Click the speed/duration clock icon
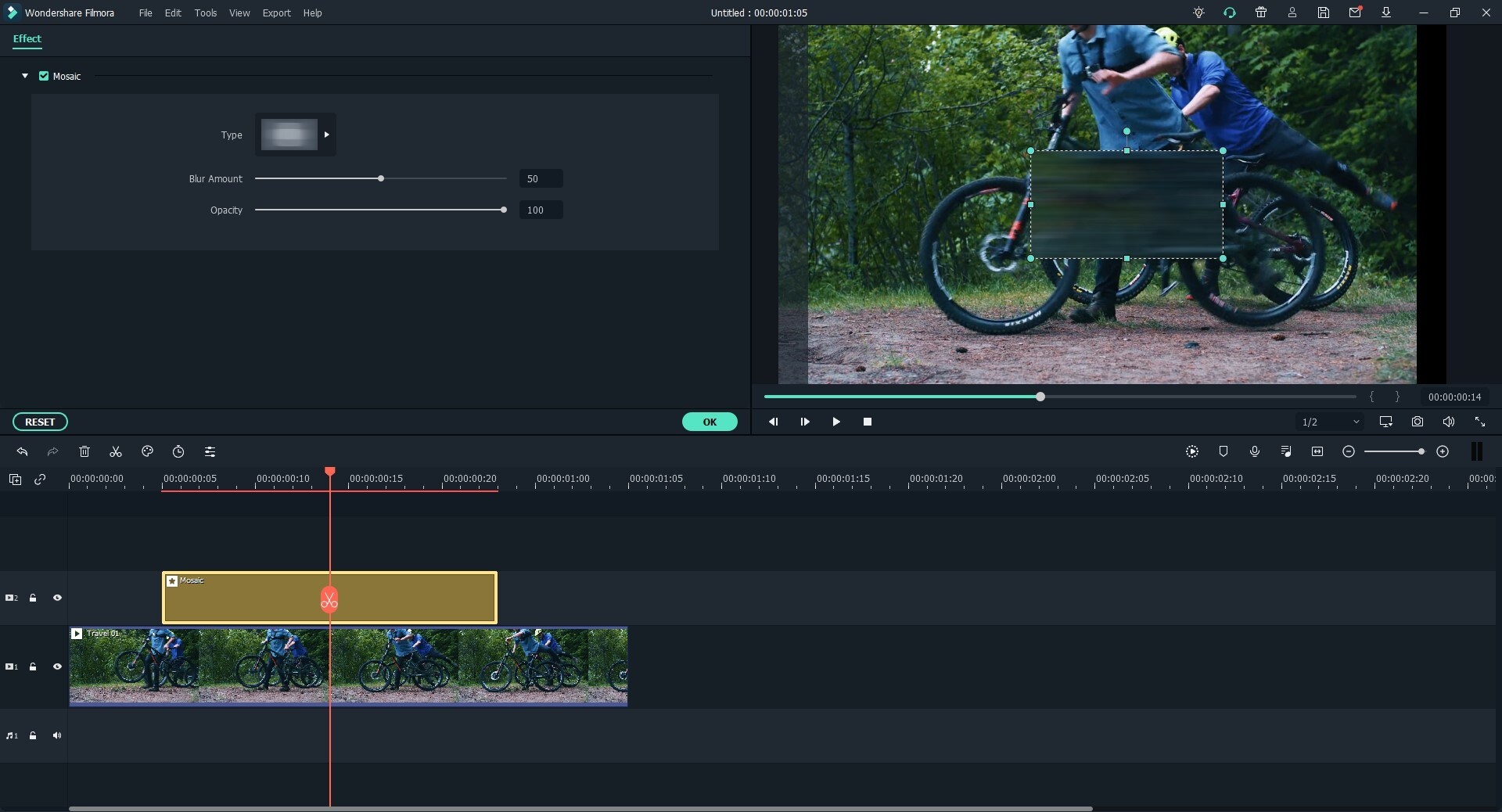This screenshot has height=812, width=1502. (178, 451)
